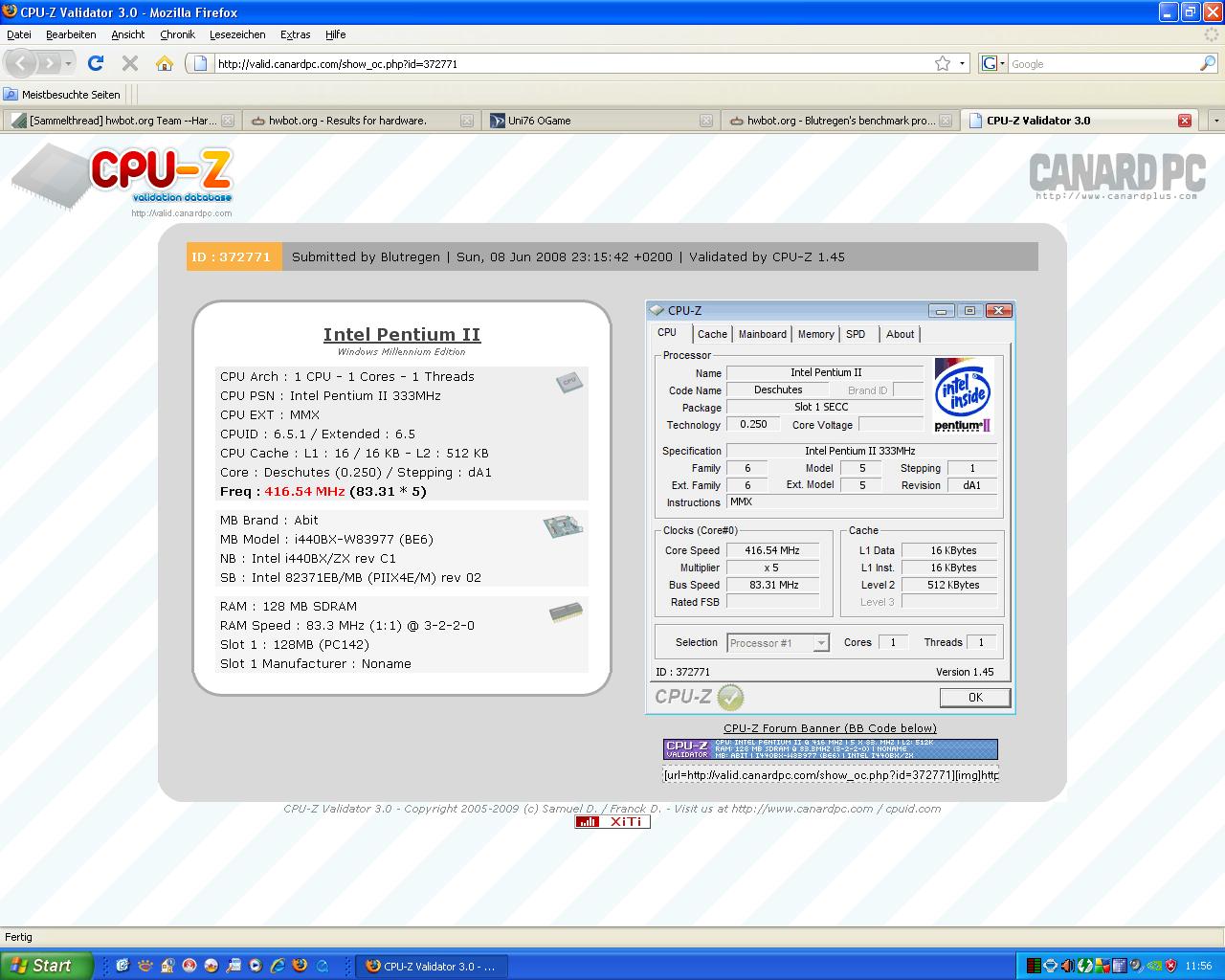Viewport: 1225px width, 980px height.
Task: Launch Firefox from quick launch bar
Action: 300,966
